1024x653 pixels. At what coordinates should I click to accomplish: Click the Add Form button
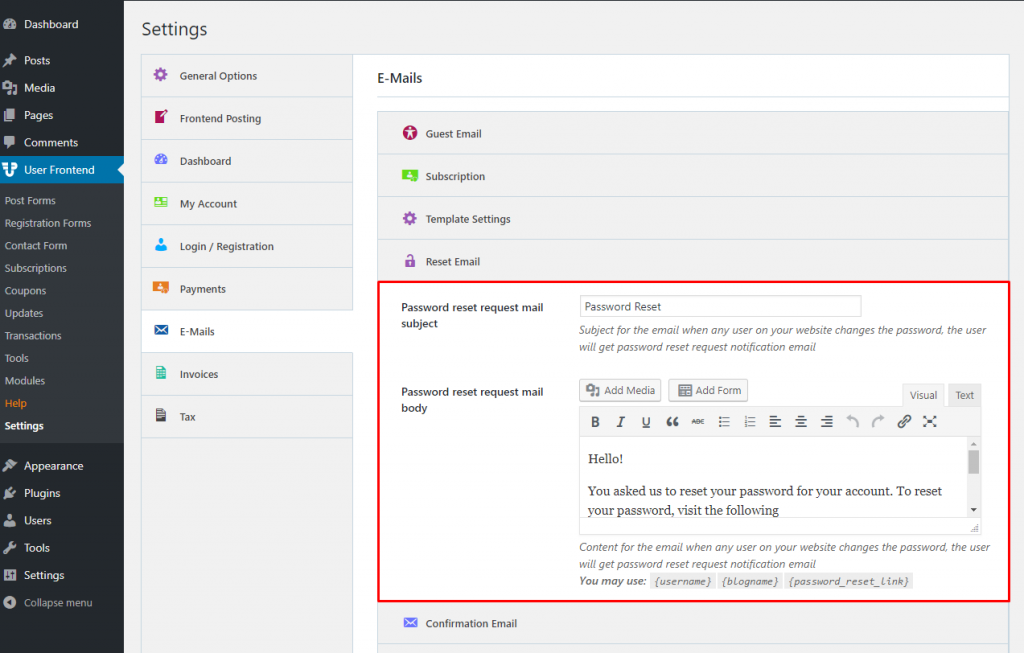tap(707, 390)
